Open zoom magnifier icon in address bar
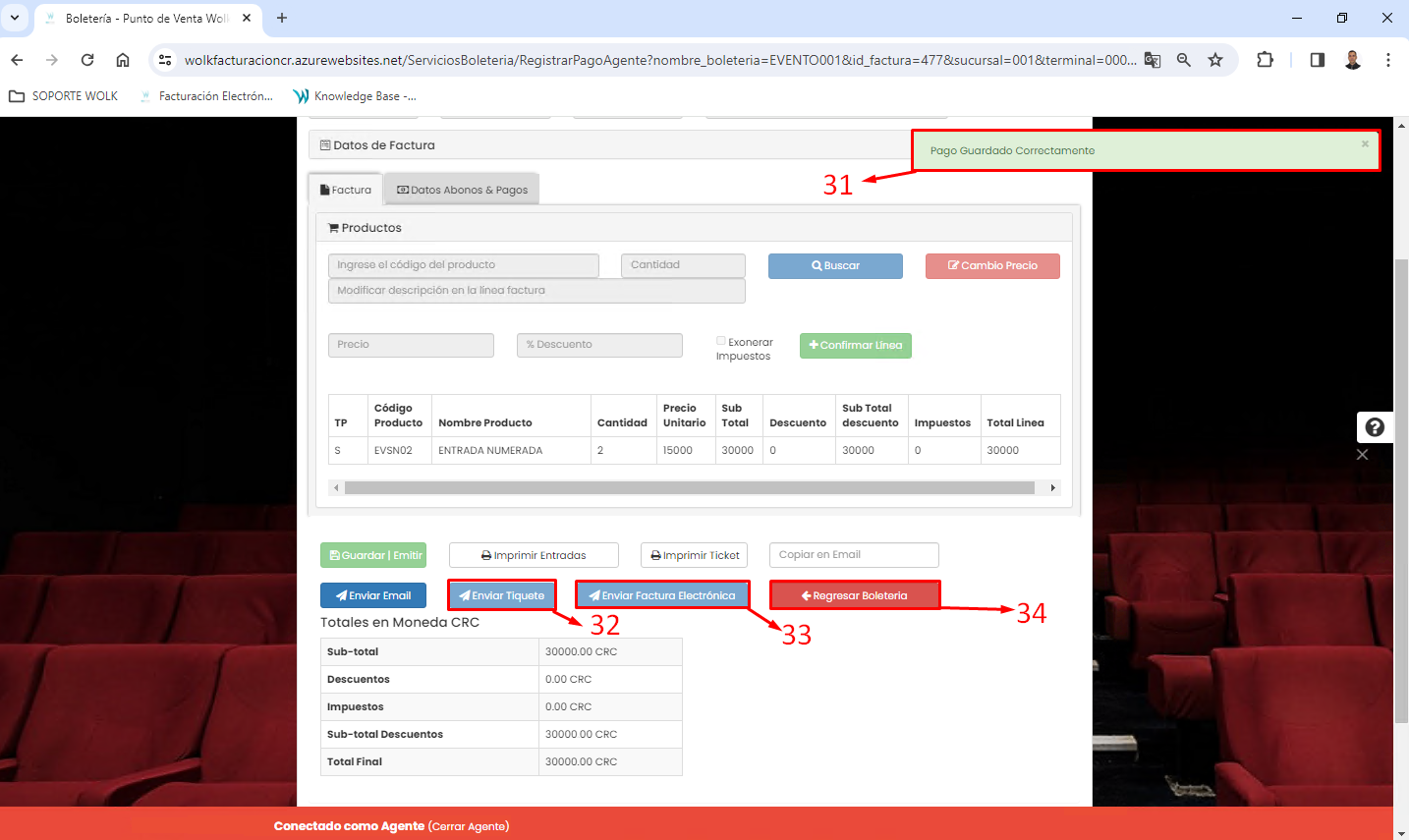Image resolution: width=1409 pixels, height=840 pixels. coord(1184,60)
